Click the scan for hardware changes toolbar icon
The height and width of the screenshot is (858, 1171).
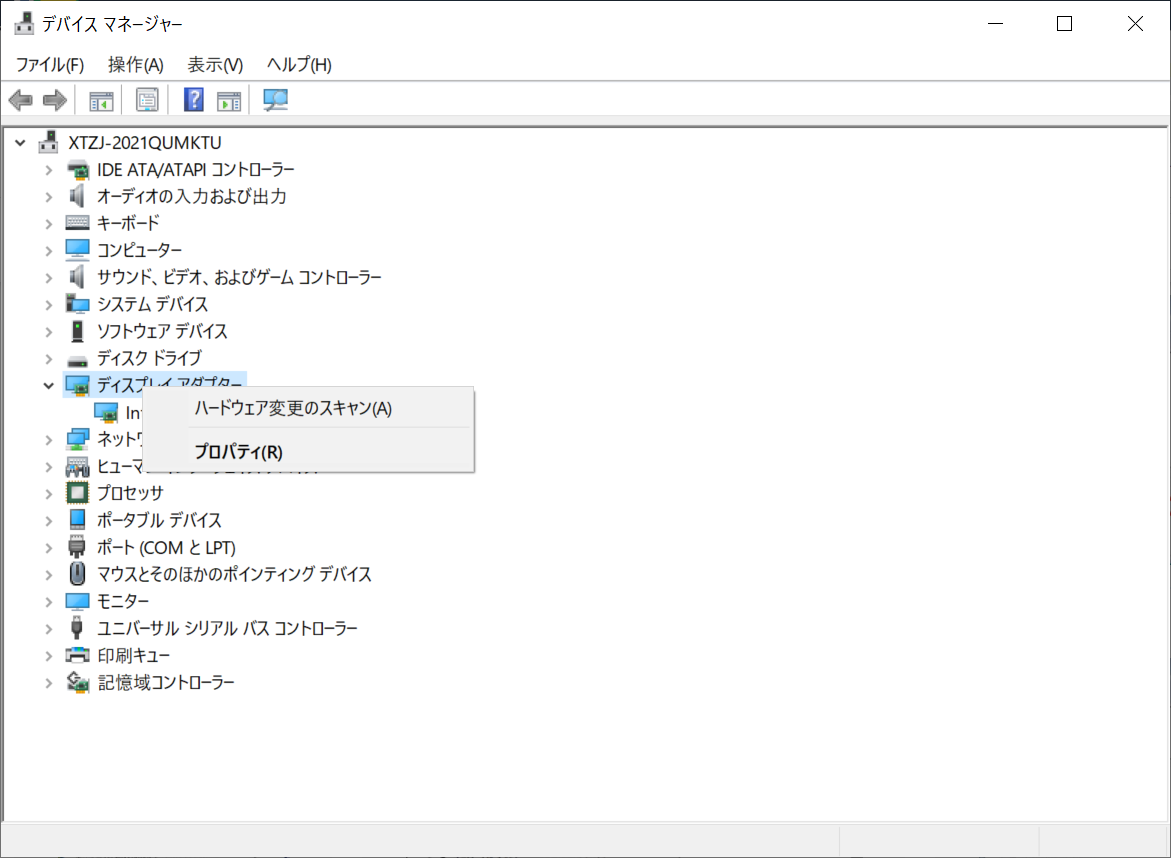click(x=275, y=100)
